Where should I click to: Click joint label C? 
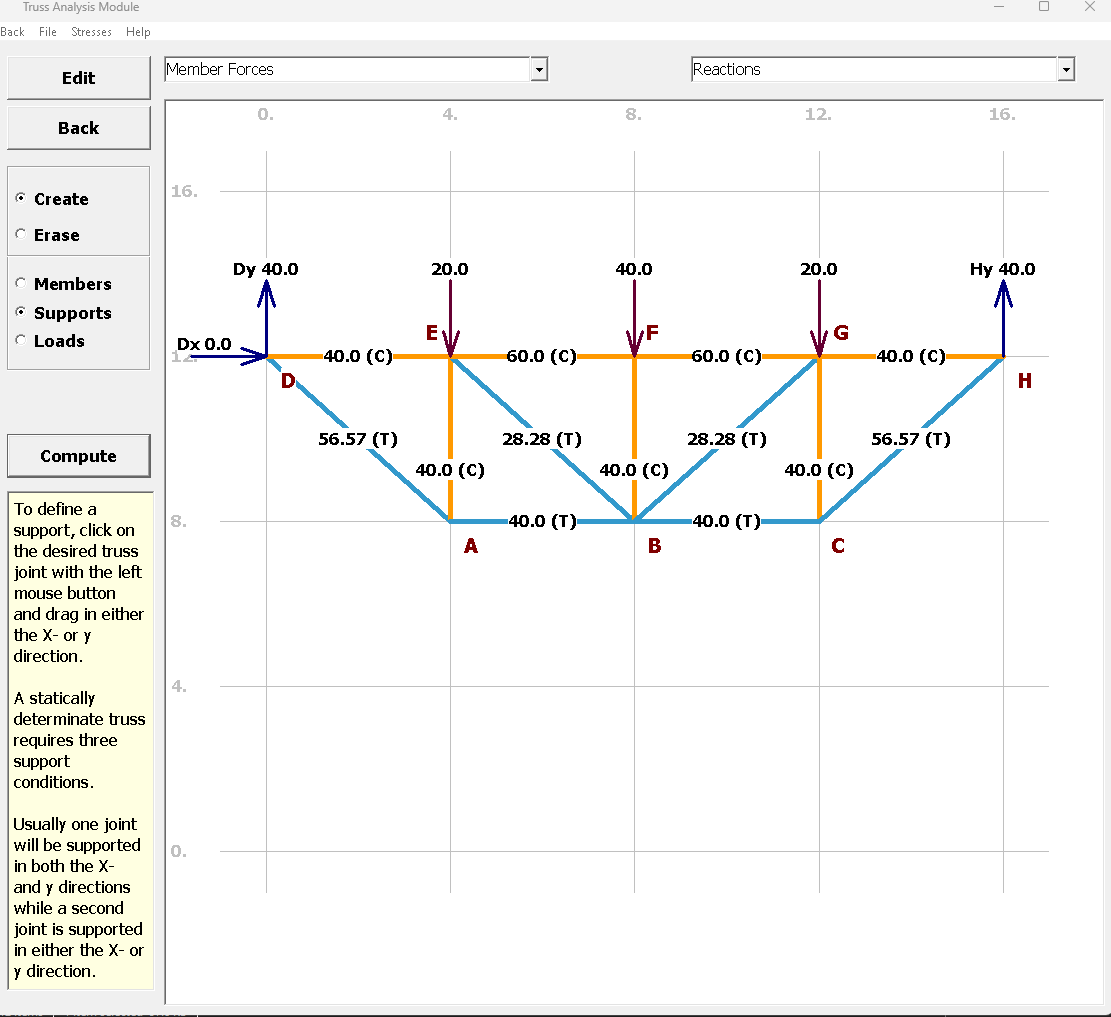838,546
